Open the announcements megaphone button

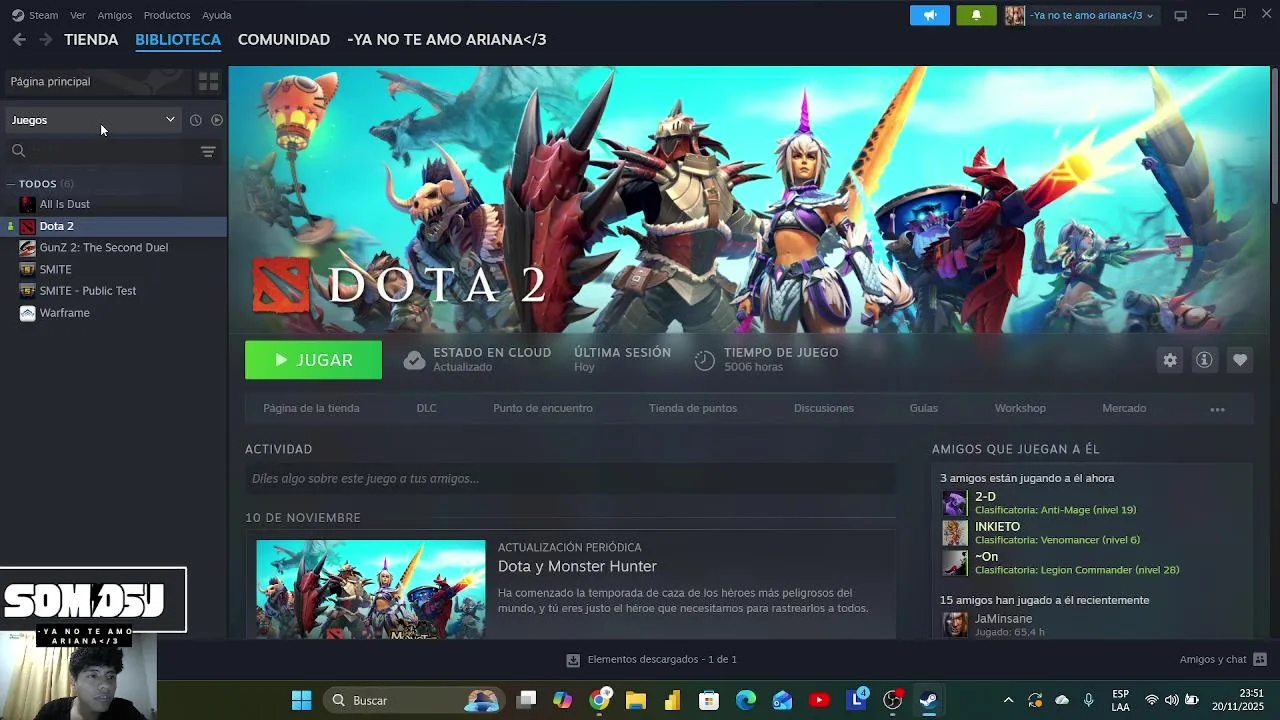point(930,15)
